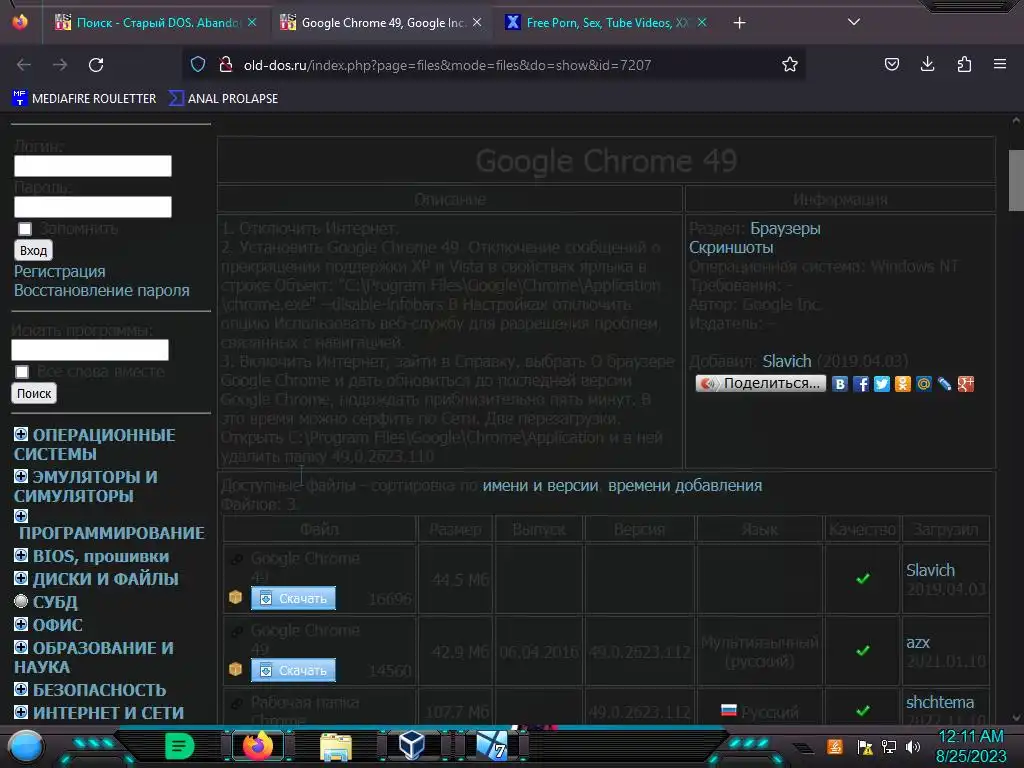Open network tray icon
This screenshot has height=768, width=1024.
889,746
